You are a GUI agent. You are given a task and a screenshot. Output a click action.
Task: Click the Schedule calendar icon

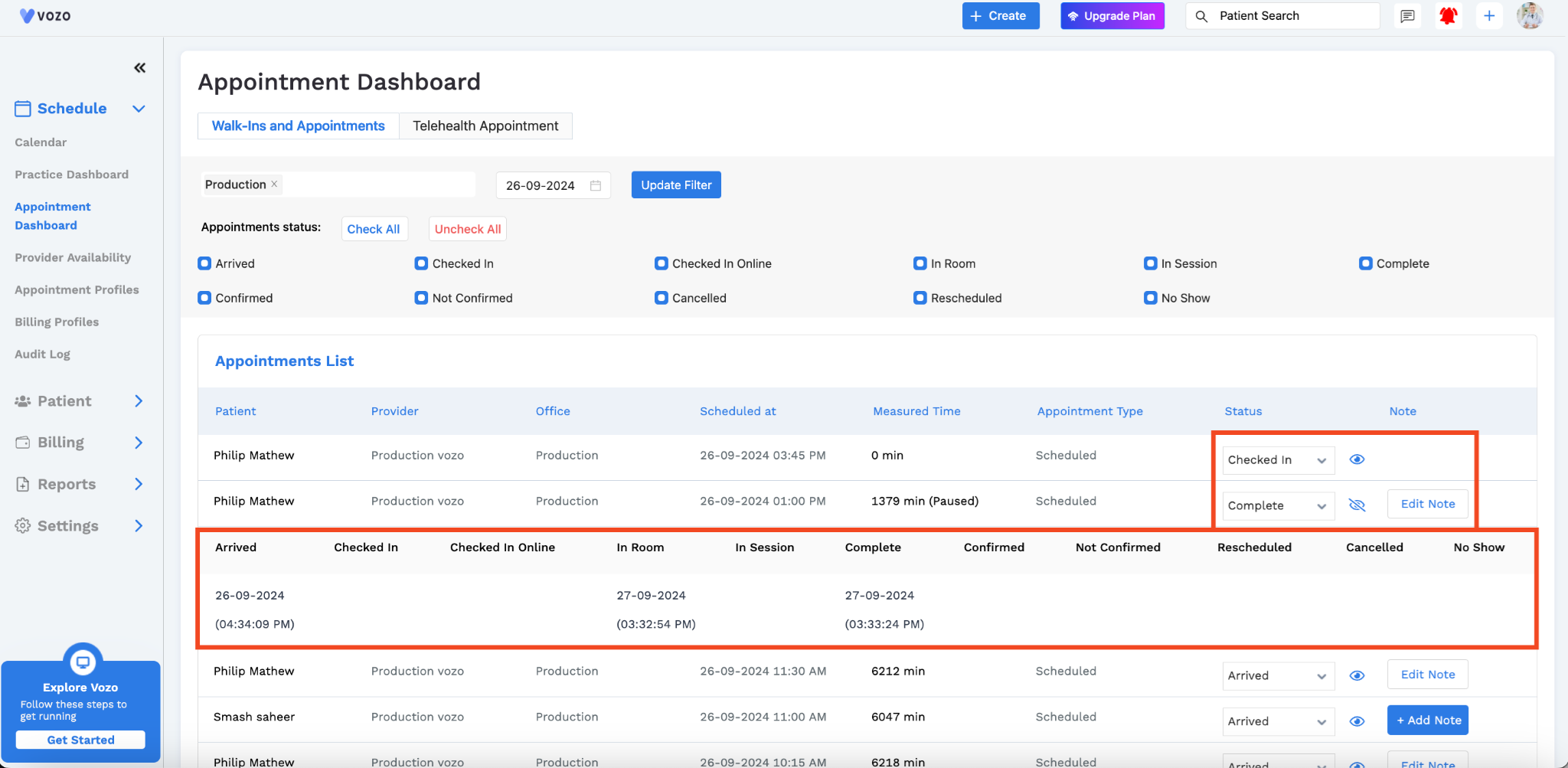click(23, 109)
